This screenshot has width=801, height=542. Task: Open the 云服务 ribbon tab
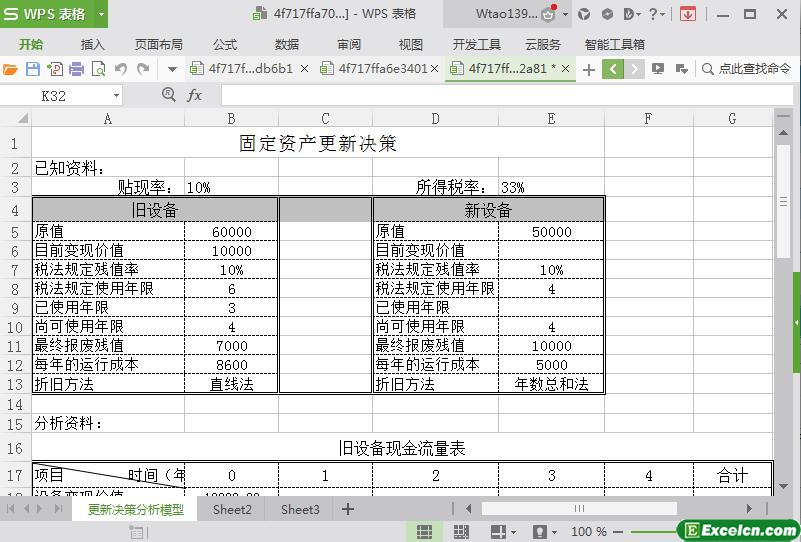pos(543,44)
